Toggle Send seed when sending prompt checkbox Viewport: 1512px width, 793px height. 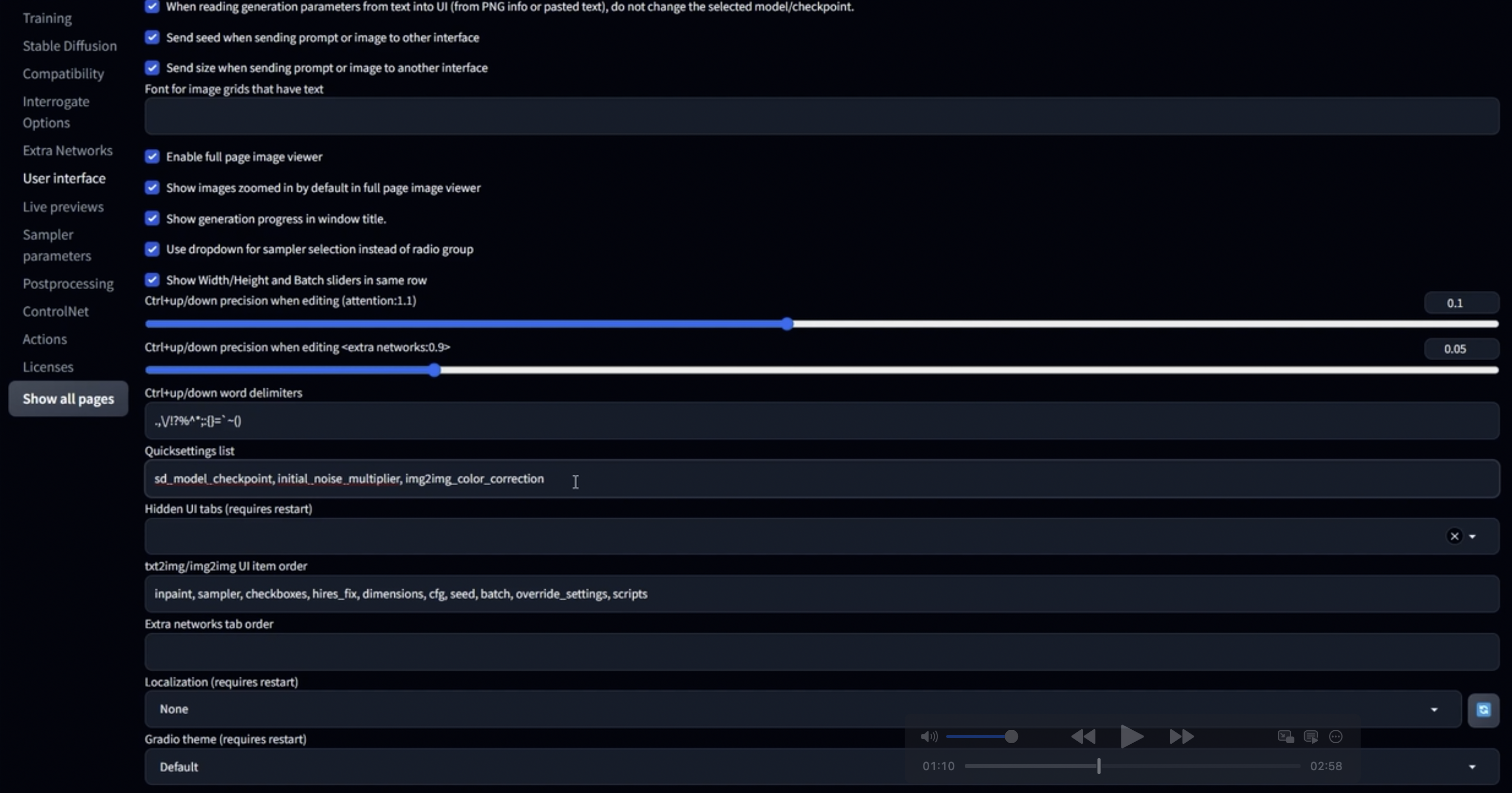[152, 37]
